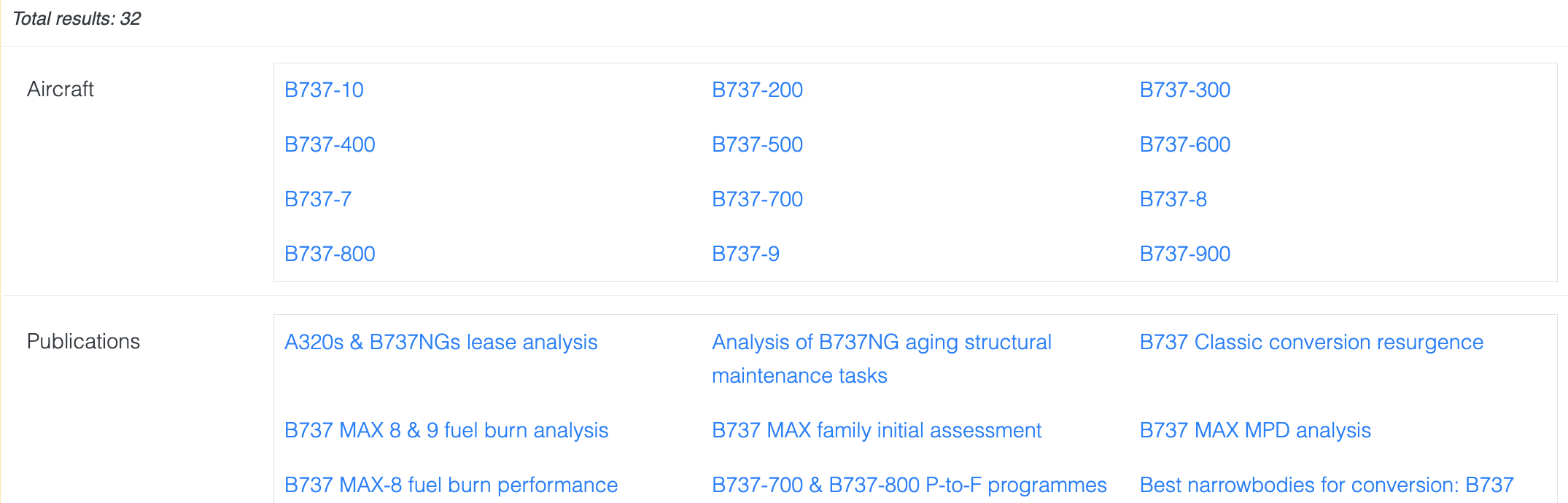The width and height of the screenshot is (1568, 503).
Task: Select the B737-200 aircraft result
Action: coord(757,90)
